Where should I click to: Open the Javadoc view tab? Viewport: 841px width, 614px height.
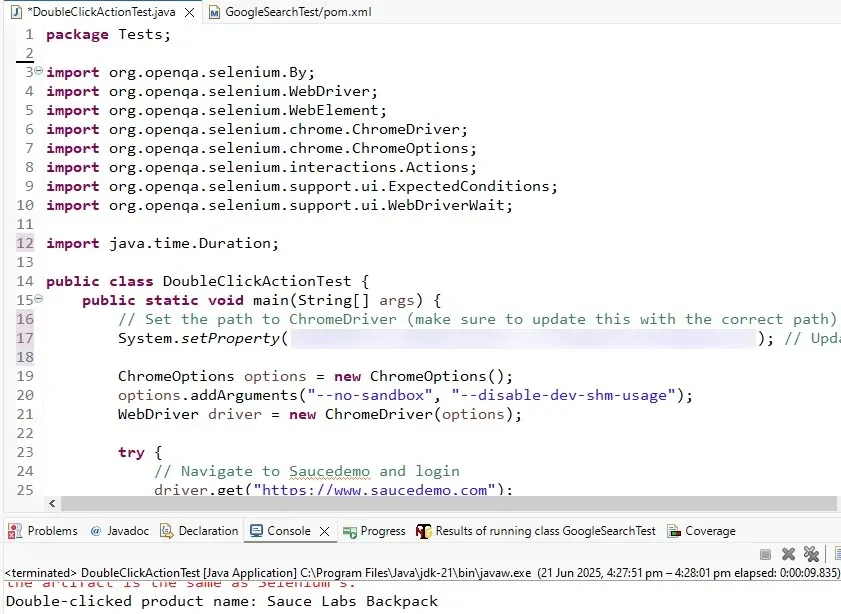[x=120, y=531]
